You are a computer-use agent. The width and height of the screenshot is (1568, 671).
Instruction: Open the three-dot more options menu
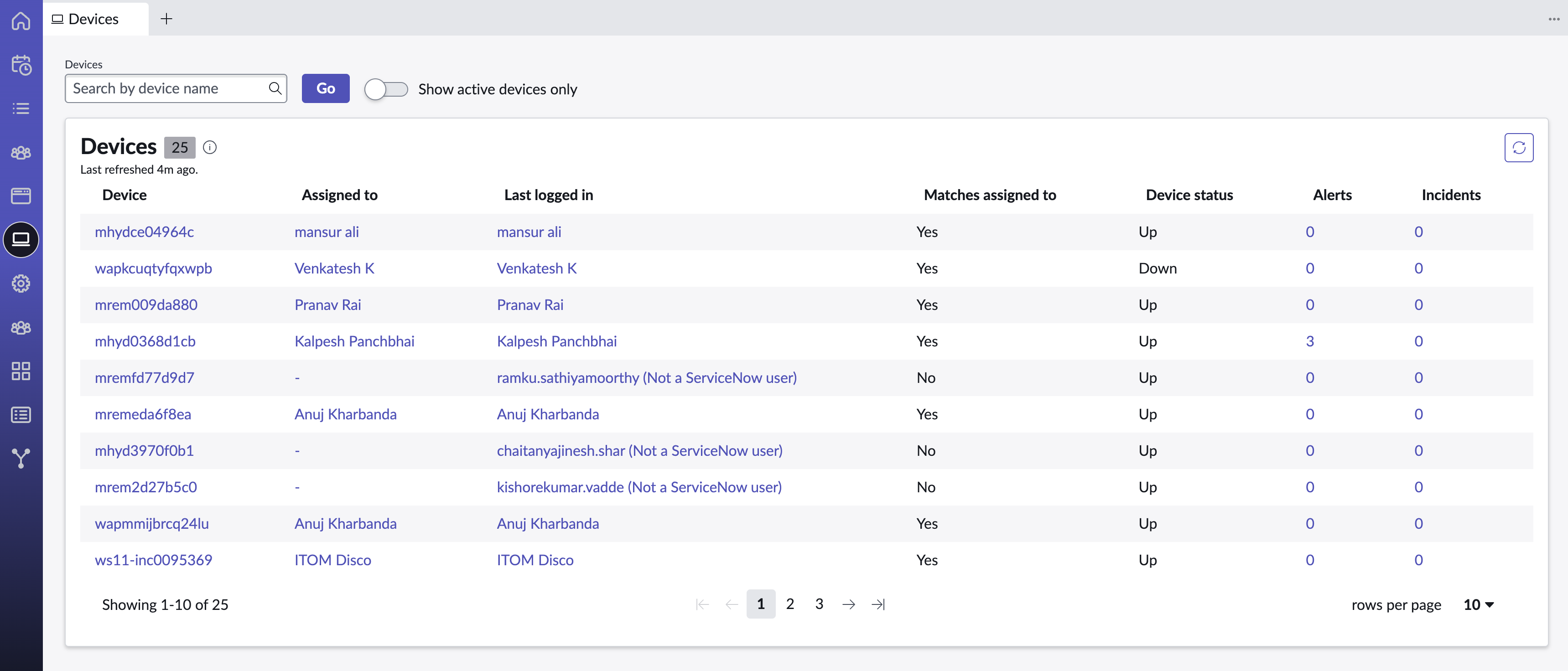click(x=1553, y=19)
